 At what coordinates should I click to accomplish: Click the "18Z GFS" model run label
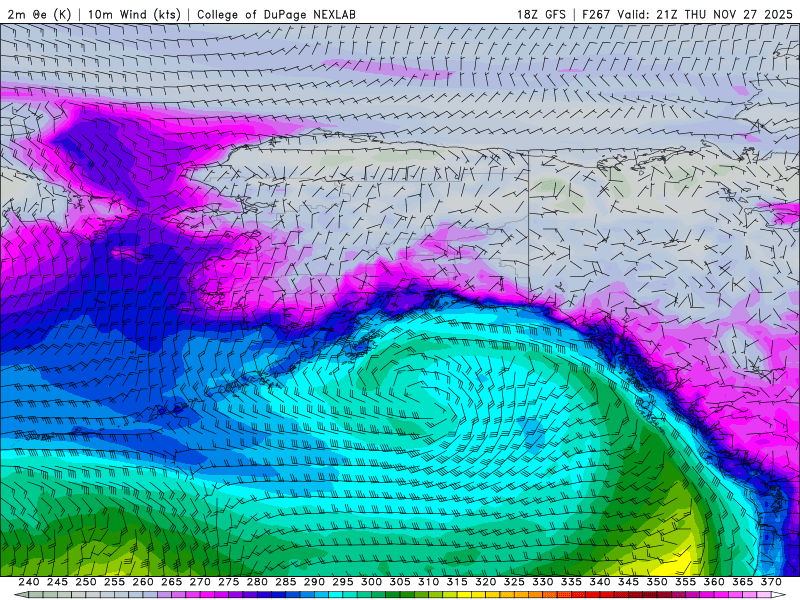[x=541, y=14]
